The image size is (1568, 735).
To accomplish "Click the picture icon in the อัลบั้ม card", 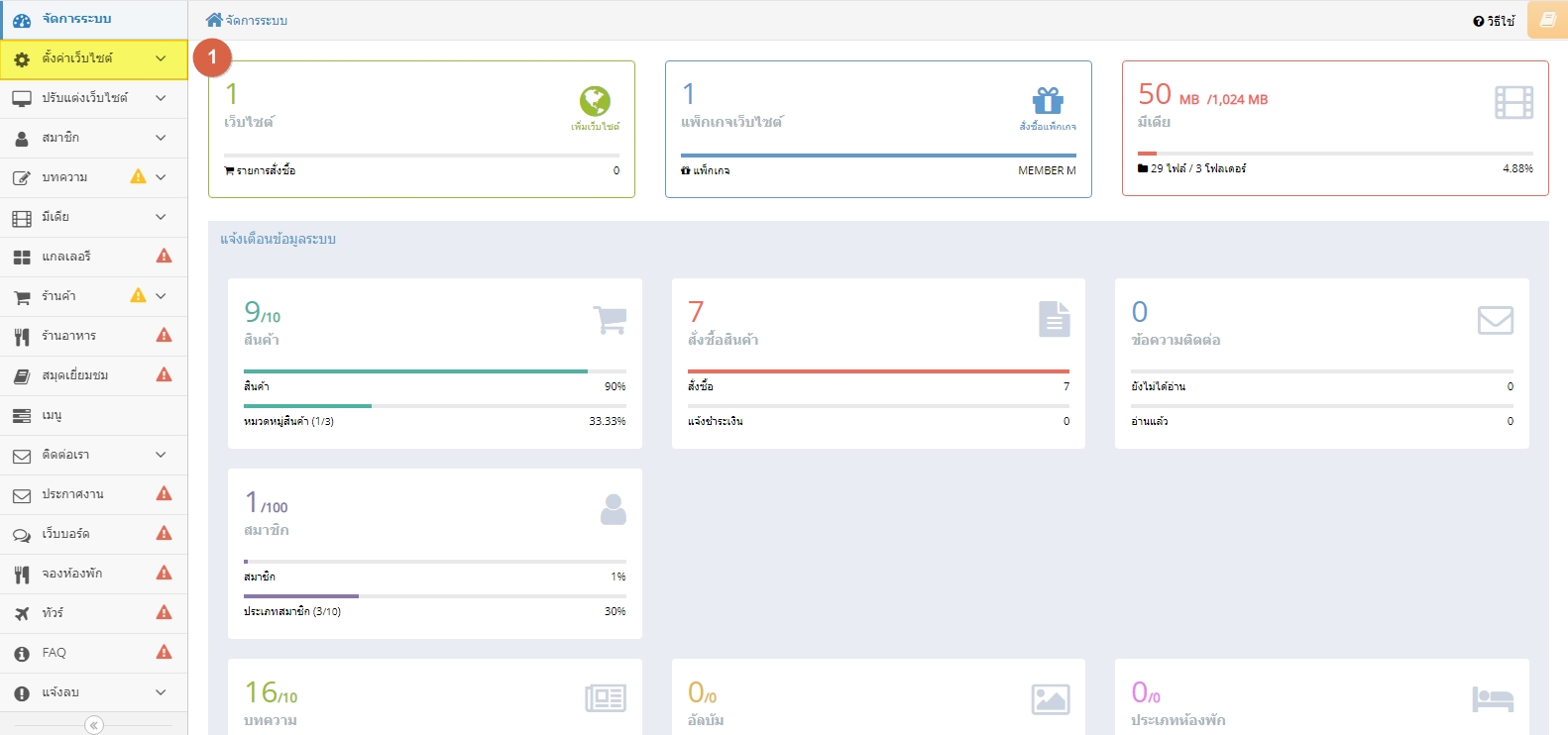I will (1051, 699).
